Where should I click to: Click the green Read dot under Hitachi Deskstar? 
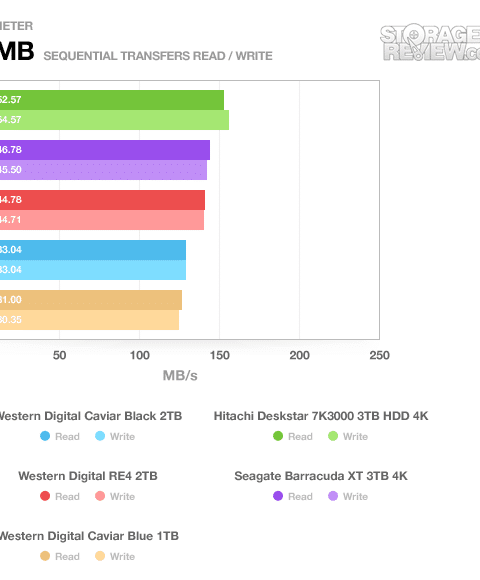point(278,436)
